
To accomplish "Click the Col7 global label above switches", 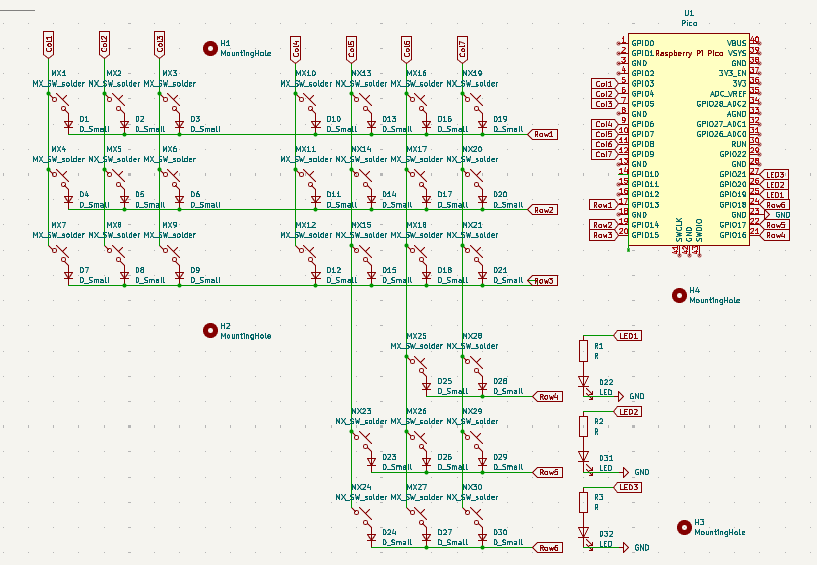I will coord(462,48).
